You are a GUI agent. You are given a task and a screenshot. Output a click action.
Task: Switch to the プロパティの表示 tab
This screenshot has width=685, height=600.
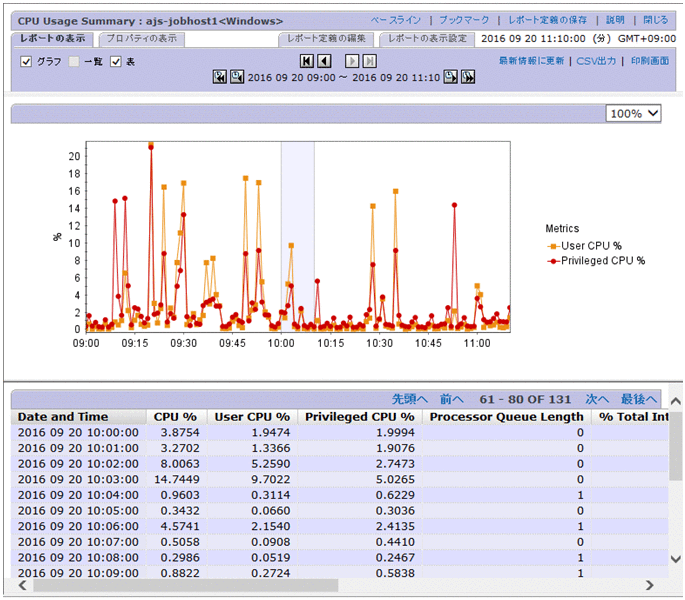coord(140,39)
